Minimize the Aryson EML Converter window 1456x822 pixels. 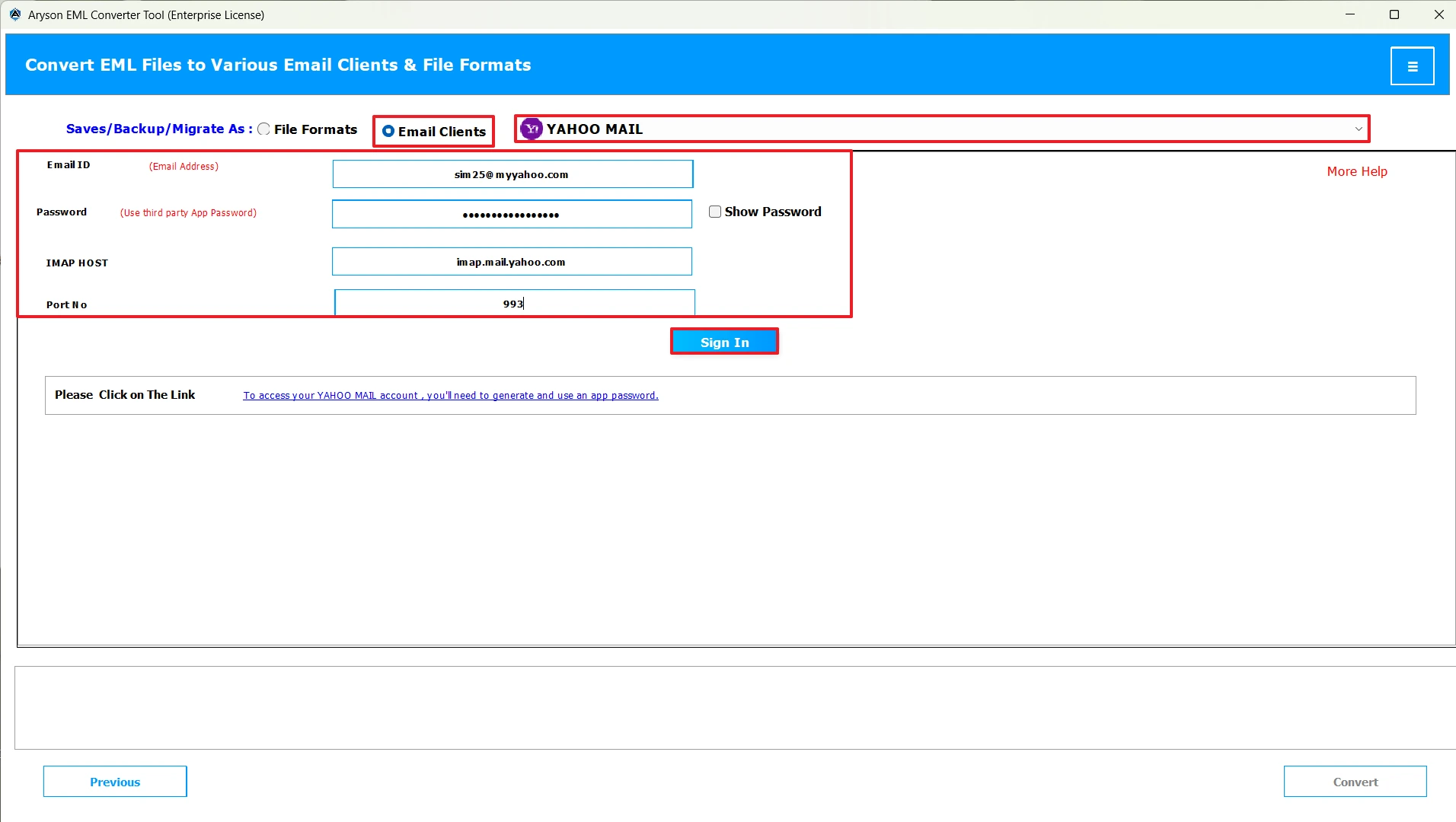(1350, 14)
